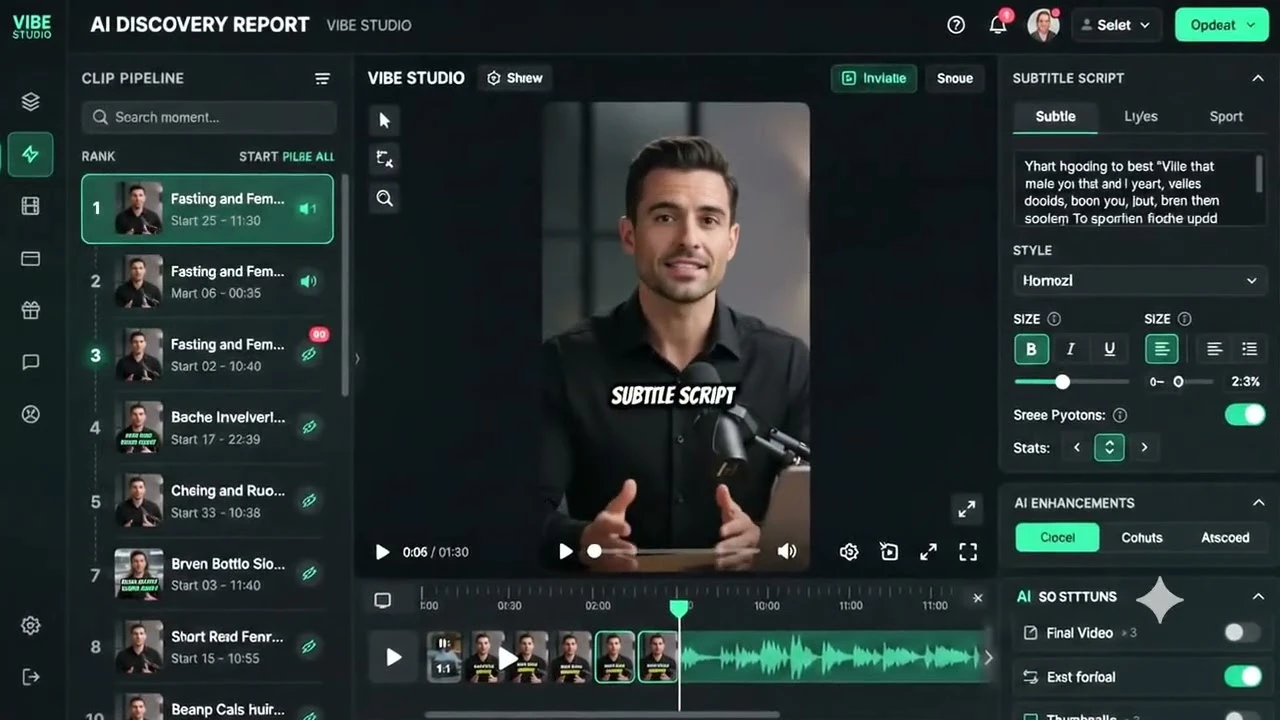Viewport: 1280px width, 720px height.
Task: Toggle the Sreee Pyotons switch
Action: tap(1245, 414)
